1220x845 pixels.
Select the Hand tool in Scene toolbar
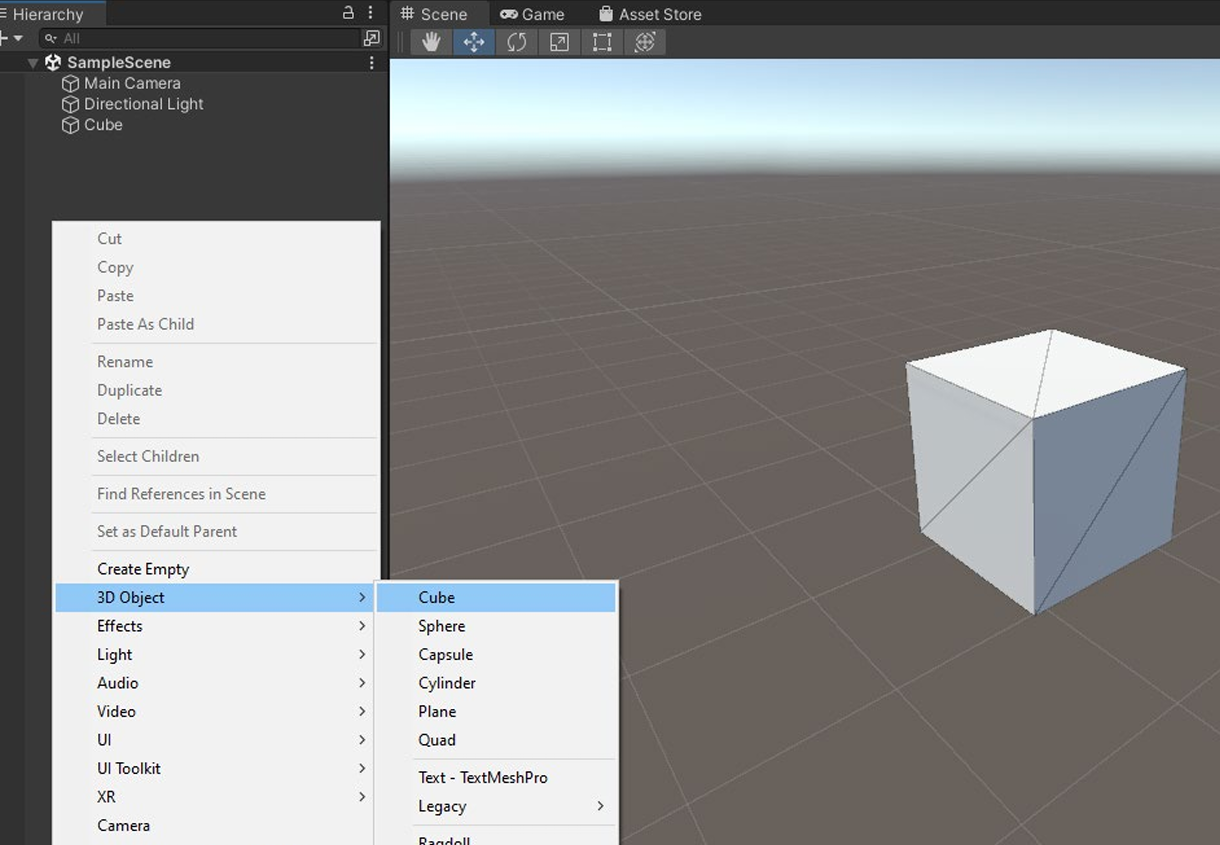431,42
